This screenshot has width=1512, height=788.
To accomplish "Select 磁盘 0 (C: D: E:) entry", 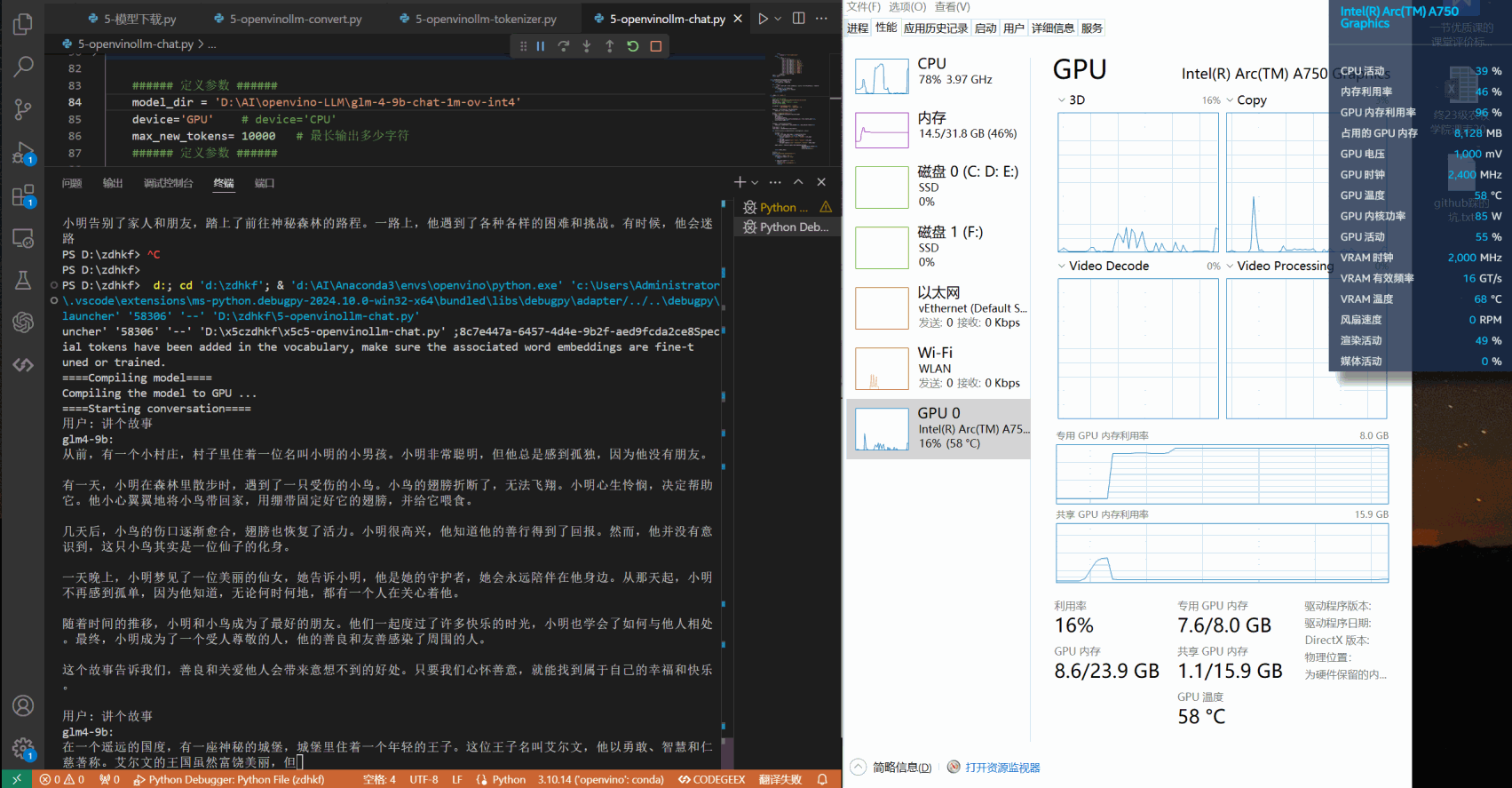I will pos(938,187).
